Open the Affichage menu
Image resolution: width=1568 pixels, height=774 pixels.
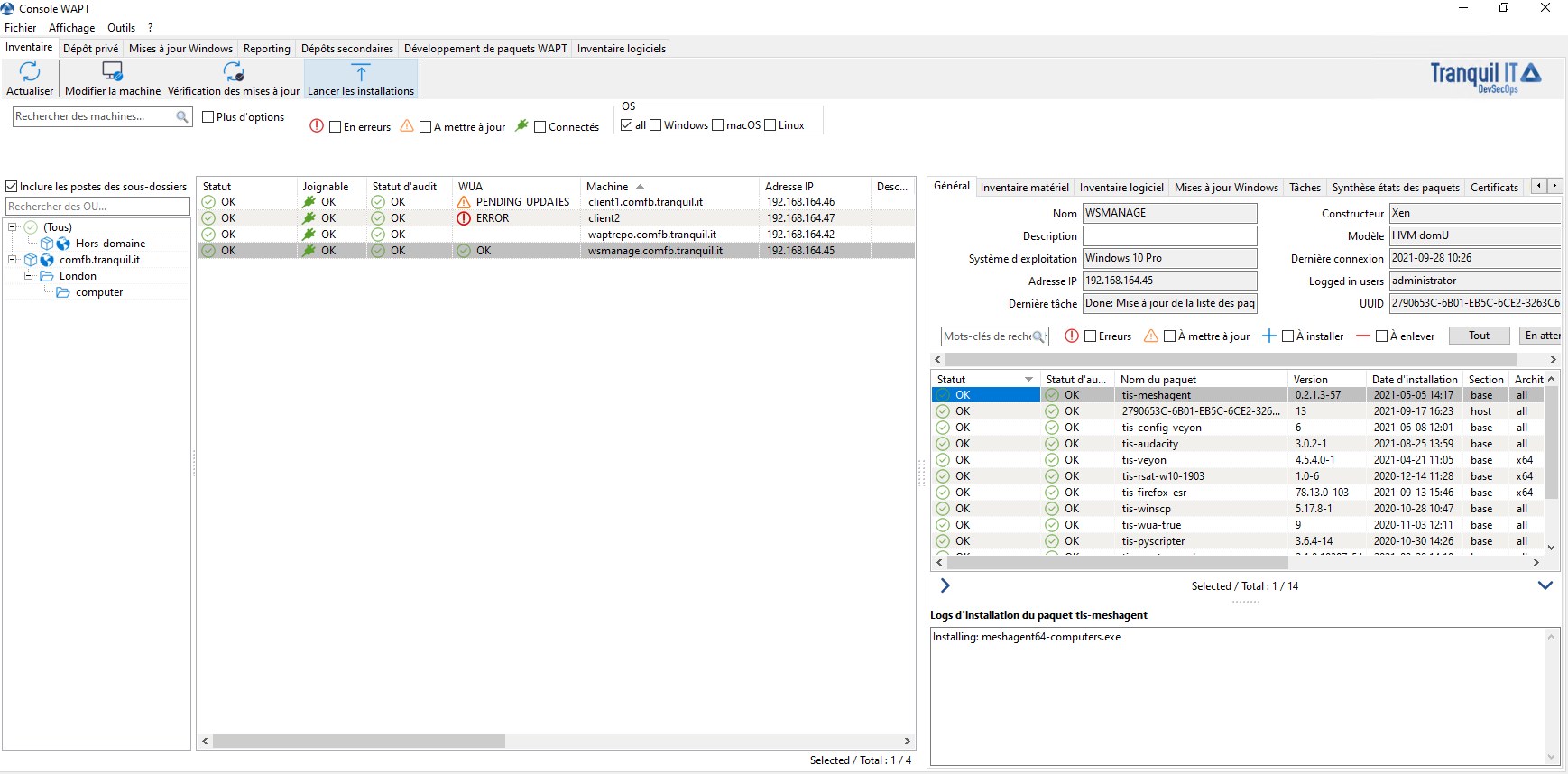click(71, 28)
